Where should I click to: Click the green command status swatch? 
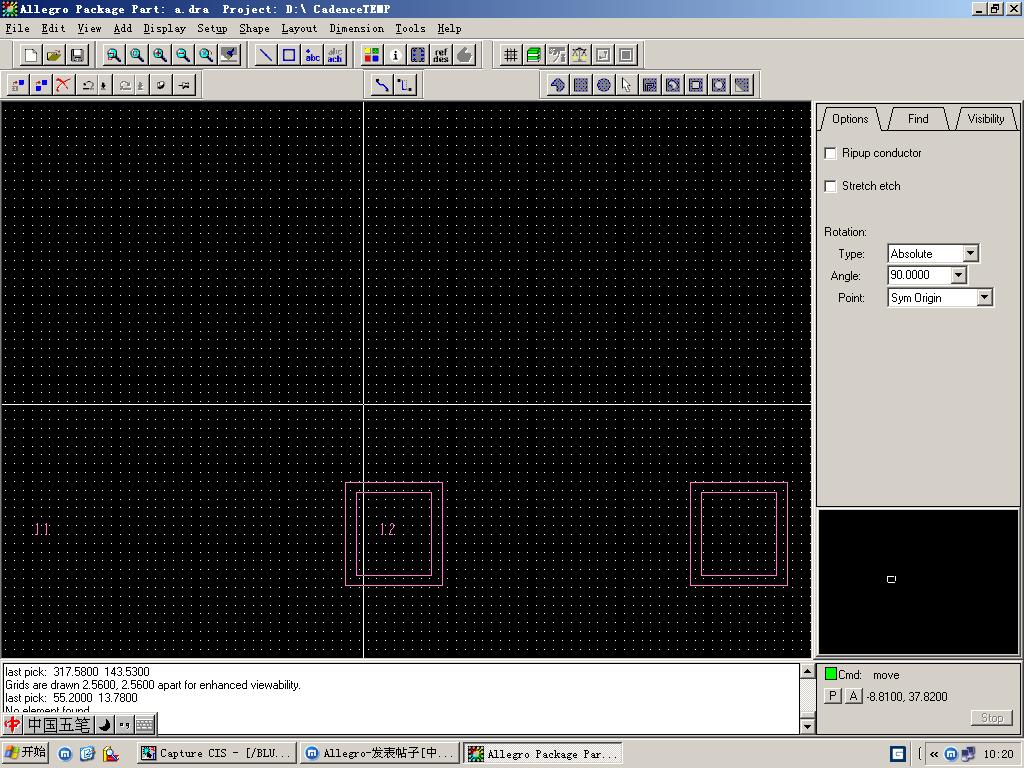tap(830, 674)
